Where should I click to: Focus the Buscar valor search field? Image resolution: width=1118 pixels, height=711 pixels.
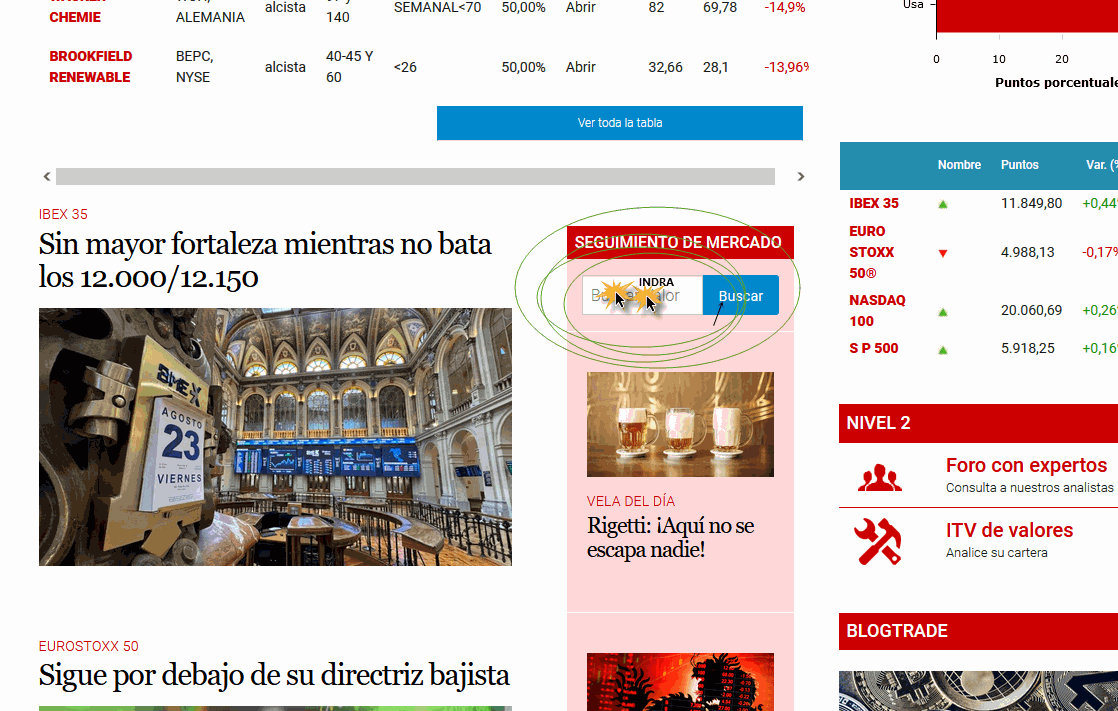click(642, 295)
